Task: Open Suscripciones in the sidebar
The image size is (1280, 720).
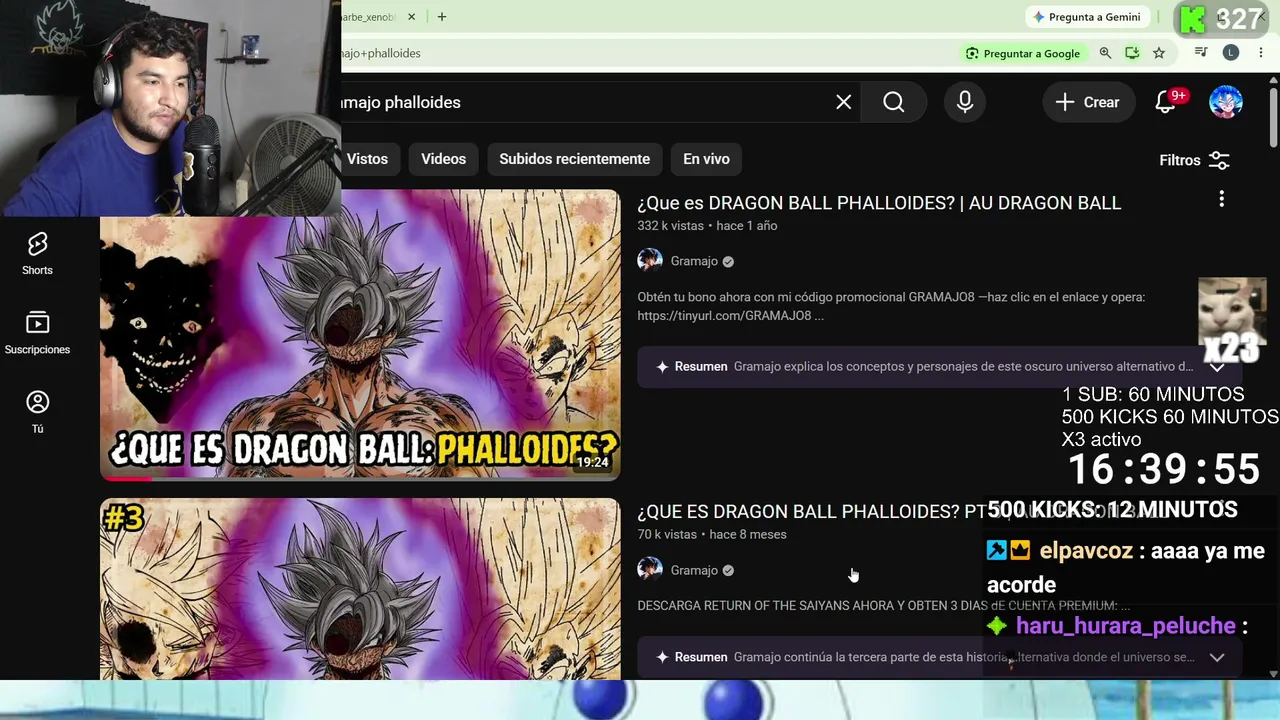Action: (37, 333)
